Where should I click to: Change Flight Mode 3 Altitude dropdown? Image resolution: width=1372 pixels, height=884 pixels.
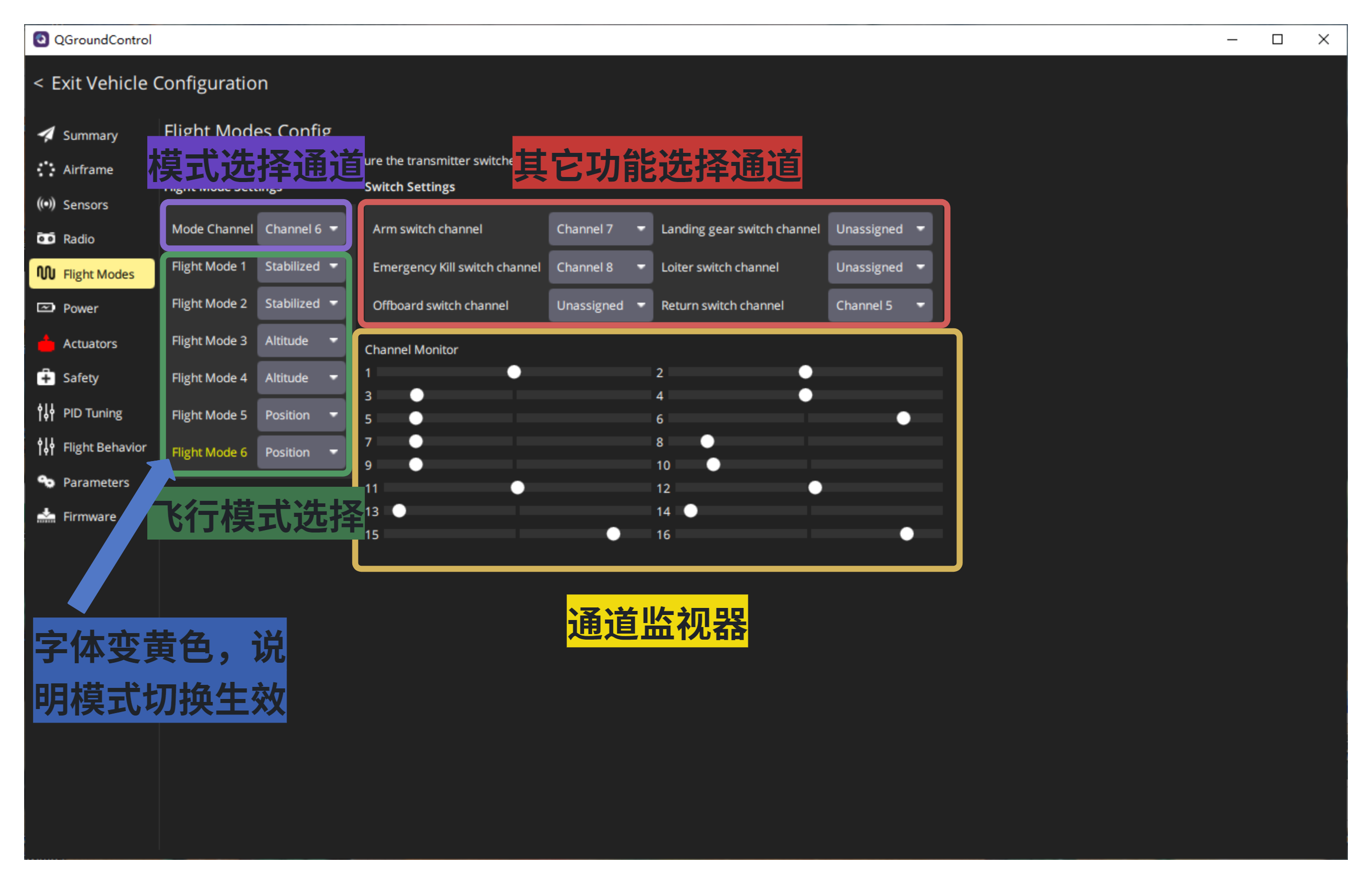point(301,340)
